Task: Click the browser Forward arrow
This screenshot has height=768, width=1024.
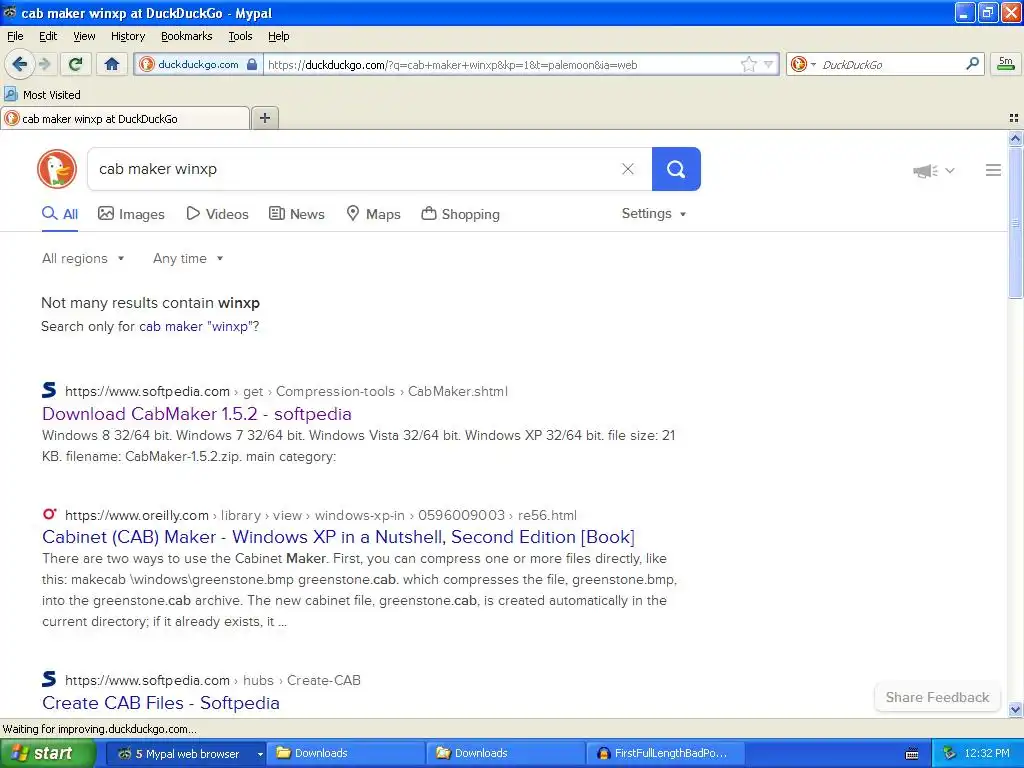Action: pos(44,64)
